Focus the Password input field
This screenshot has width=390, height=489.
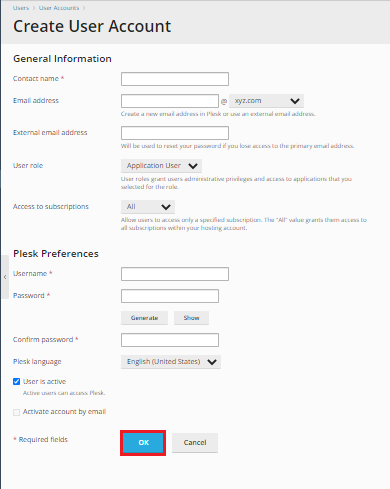(x=170, y=296)
